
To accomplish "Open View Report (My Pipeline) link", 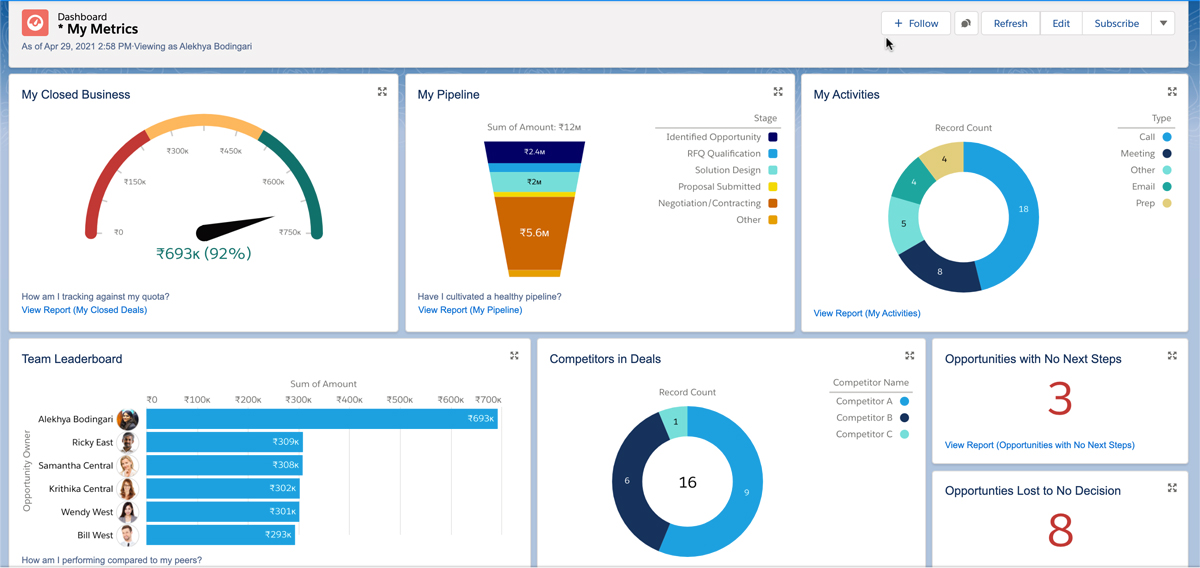I will tap(470, 310).
